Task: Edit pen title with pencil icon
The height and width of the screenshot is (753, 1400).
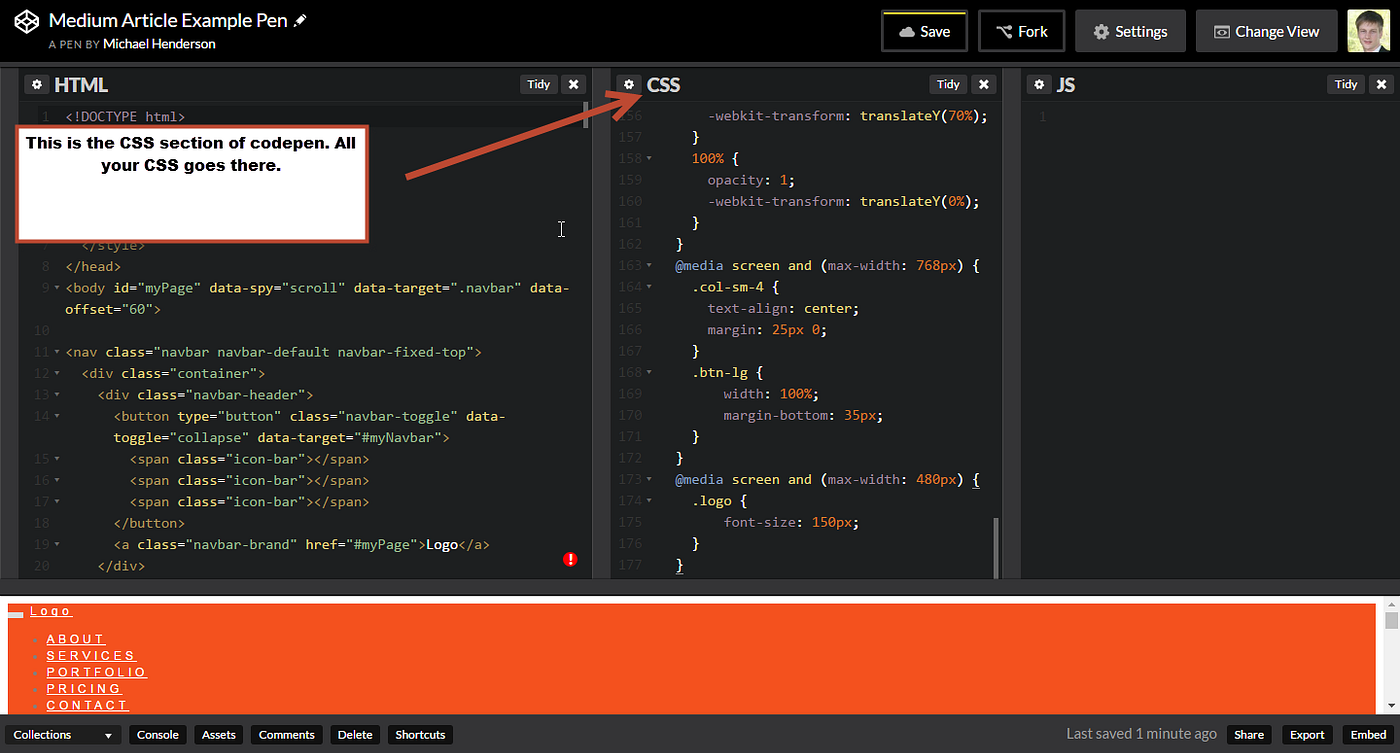Action: [x=300, y=20]
